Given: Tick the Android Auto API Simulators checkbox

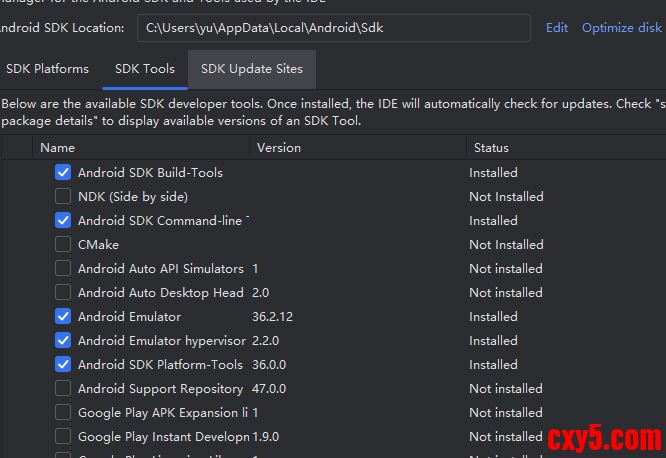Looking at the screenshot, I should [63, 269].
